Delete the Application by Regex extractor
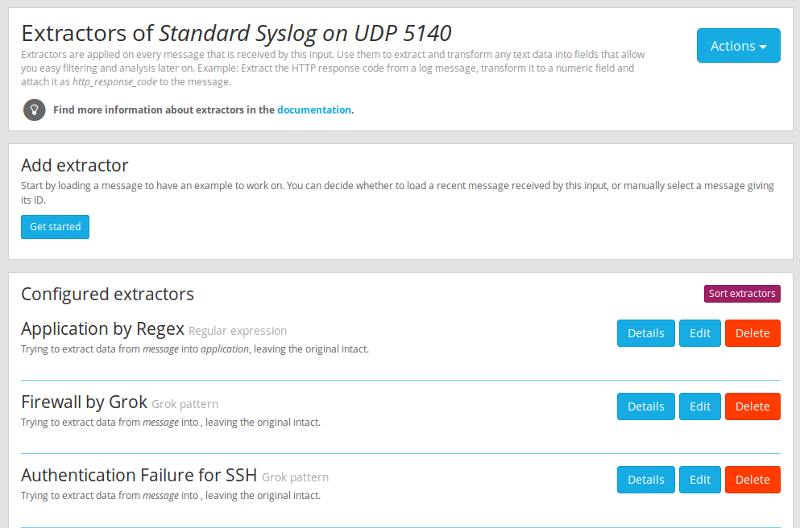800x528 pixels. click(x=752, y=333)
